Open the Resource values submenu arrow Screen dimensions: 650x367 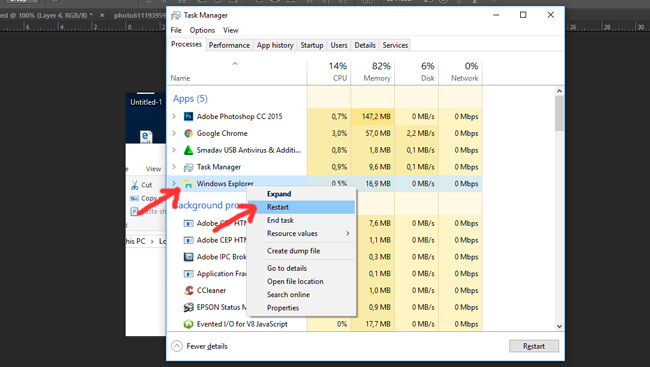[x=348, y=233]
